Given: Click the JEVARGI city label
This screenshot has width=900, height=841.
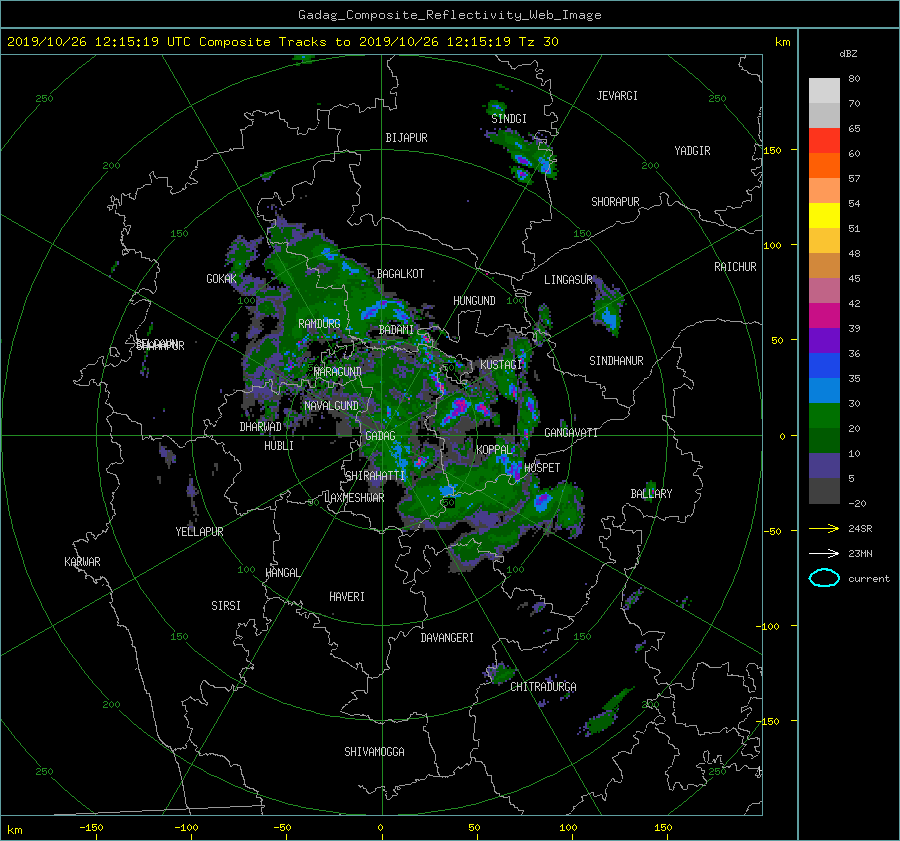Looking at the screenshot, I should click(x=617, y=96).
